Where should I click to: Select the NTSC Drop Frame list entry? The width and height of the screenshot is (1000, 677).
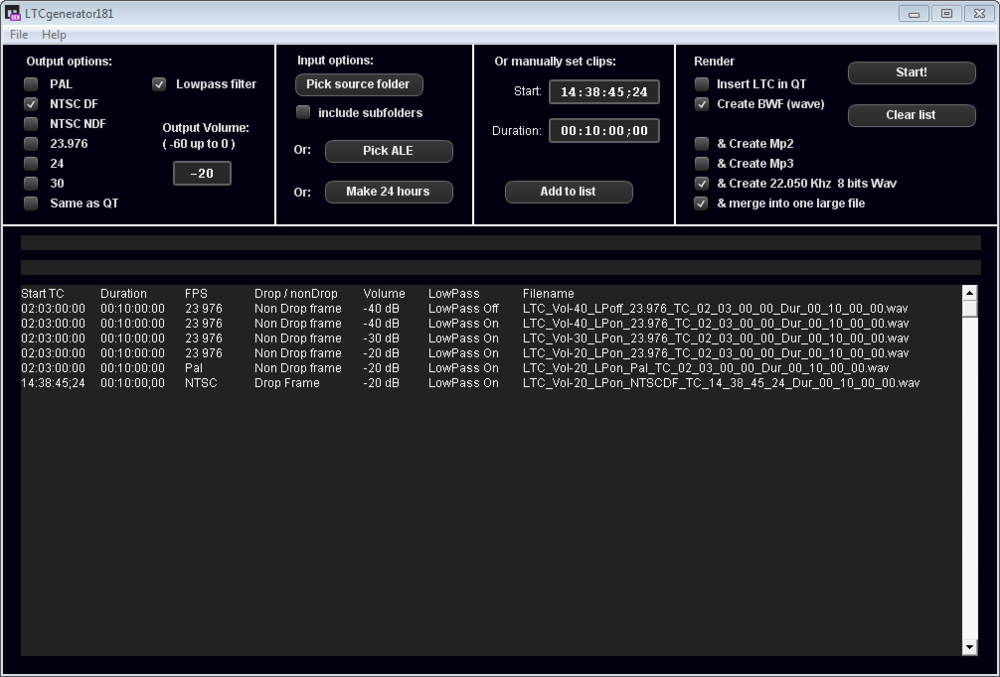point(470,383)
